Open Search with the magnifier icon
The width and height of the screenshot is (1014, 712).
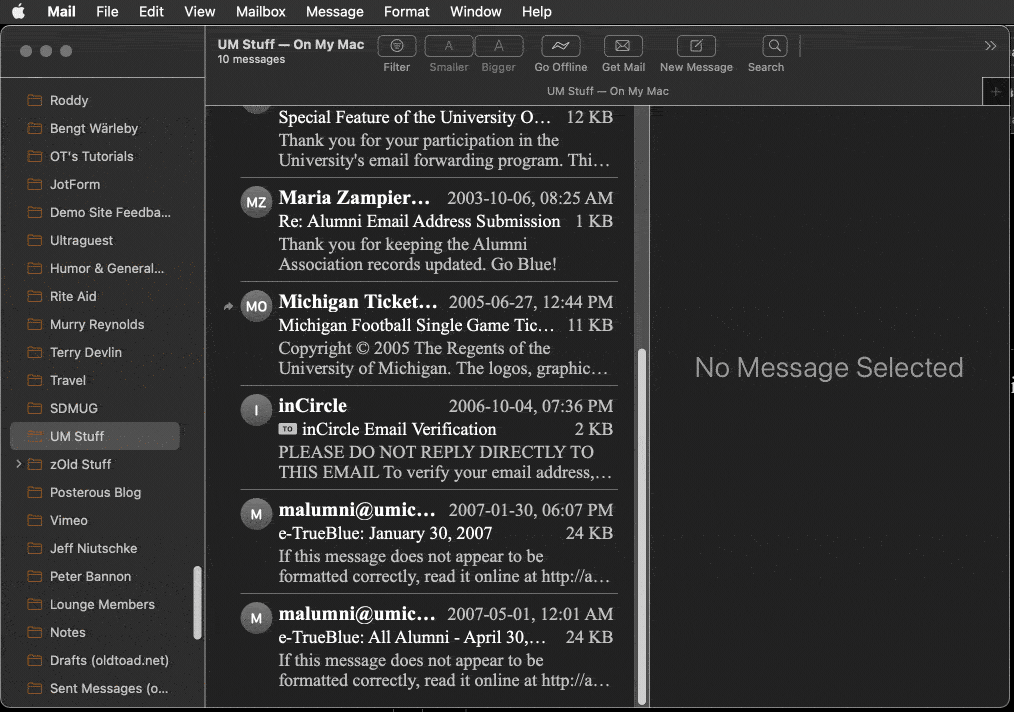pos(774,46)
